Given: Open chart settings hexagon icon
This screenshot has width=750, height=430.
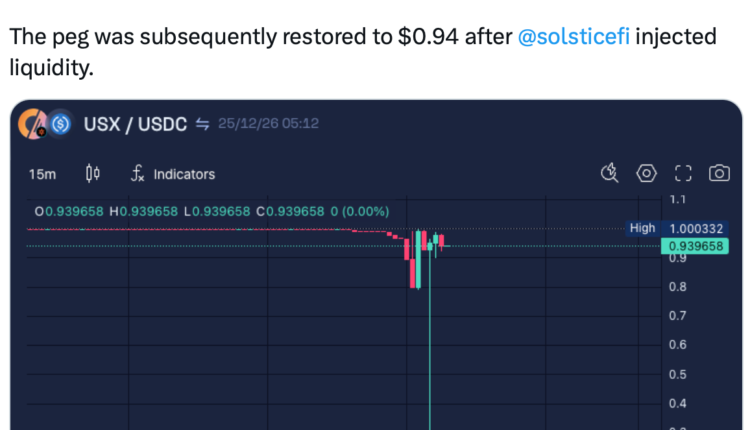Looking at the screenshot, I should tap(646, 174).
